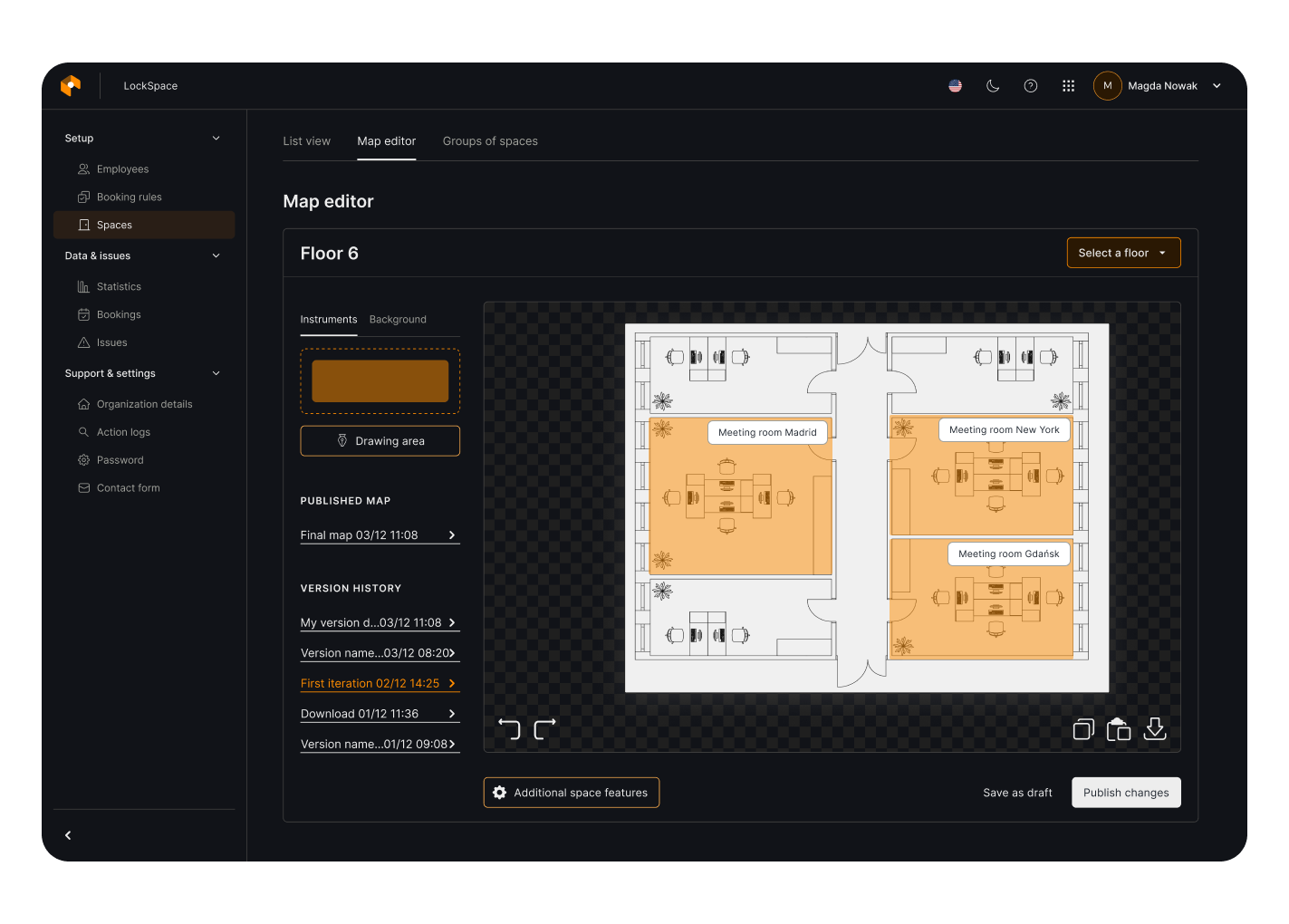This screenshot has height=924, width=1289.
Task: Click the Spaces door icon
Action: click(83, 226)
